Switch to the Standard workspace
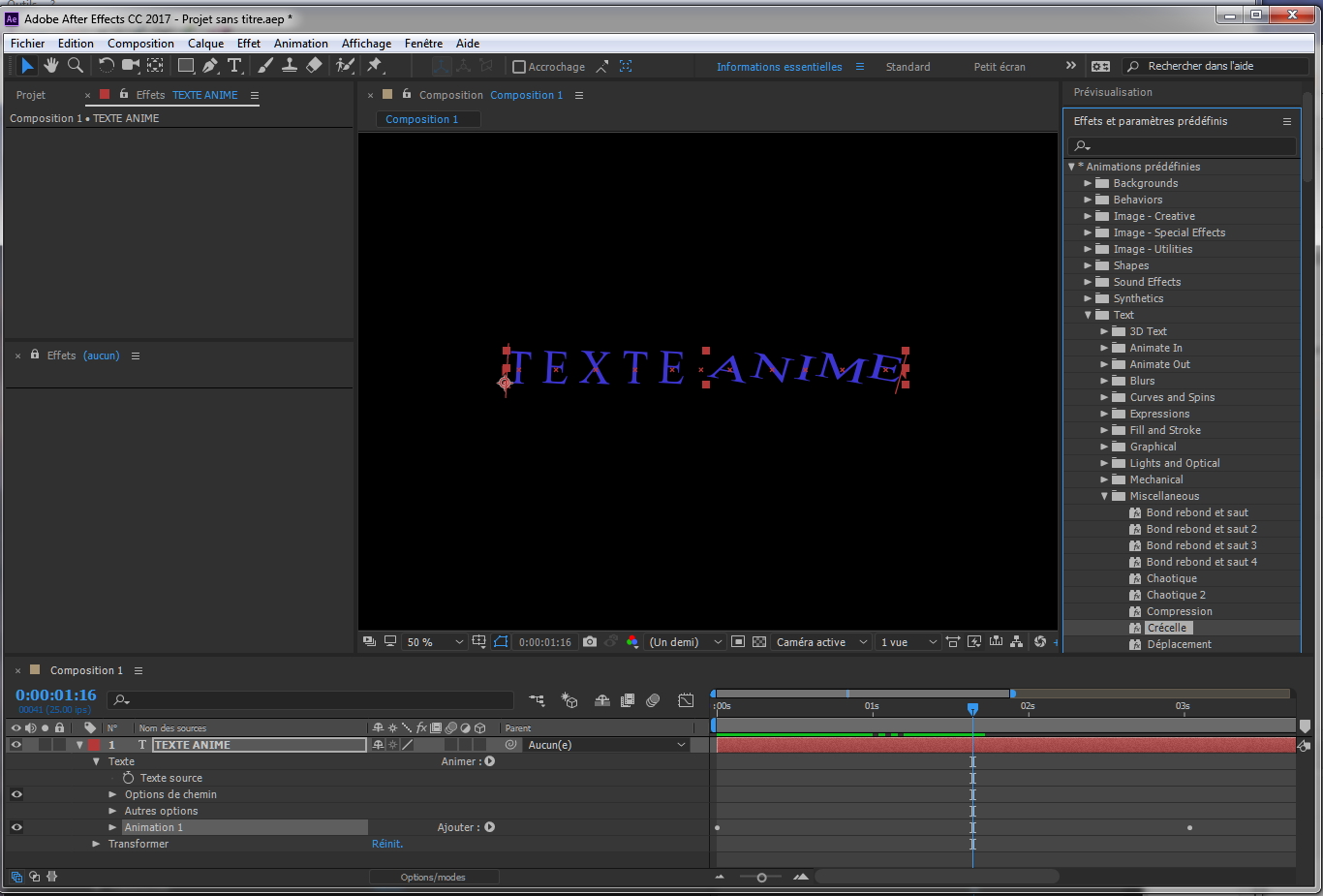 (908, 67)
